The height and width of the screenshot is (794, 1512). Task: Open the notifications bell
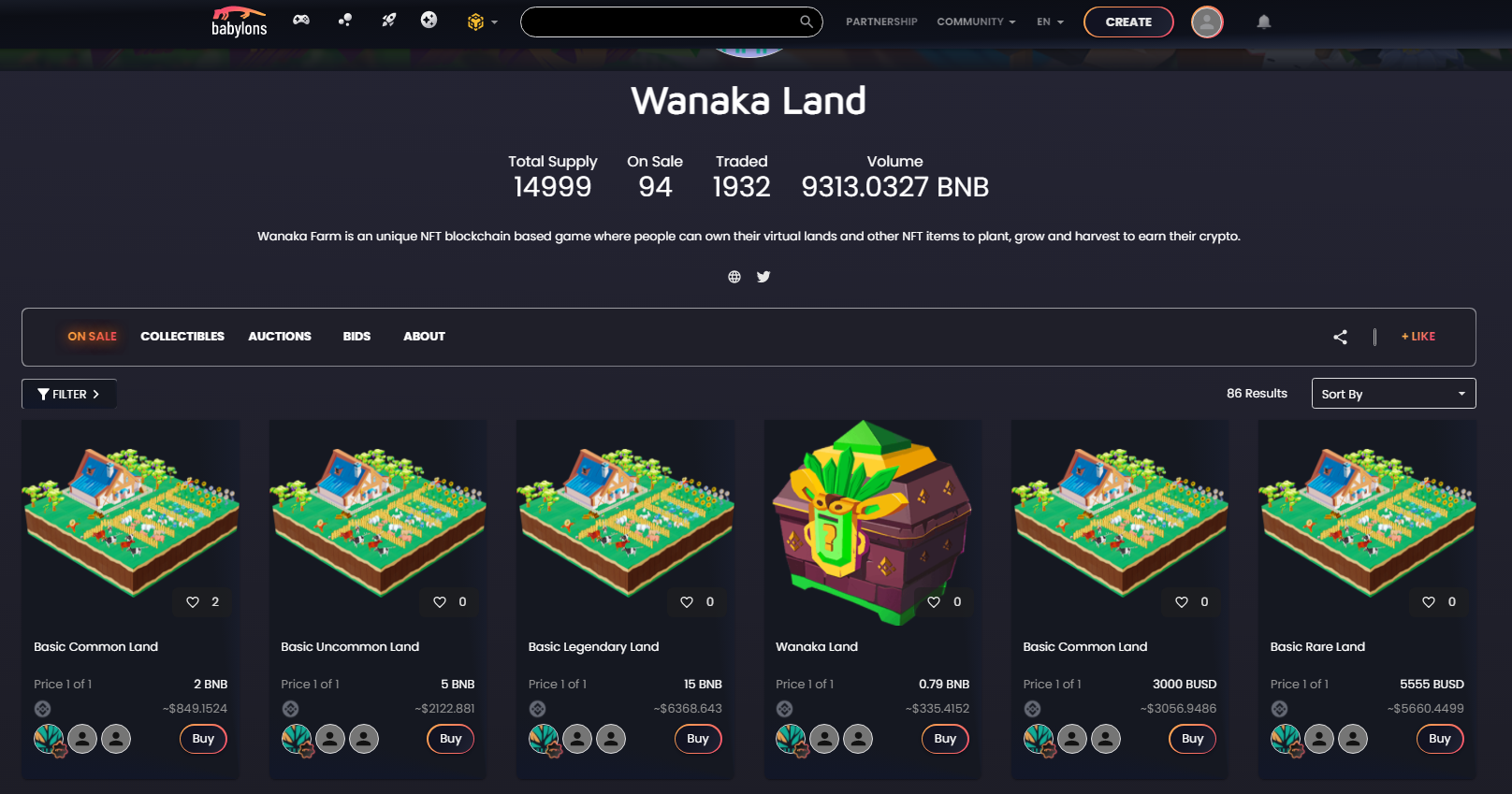1263,22
